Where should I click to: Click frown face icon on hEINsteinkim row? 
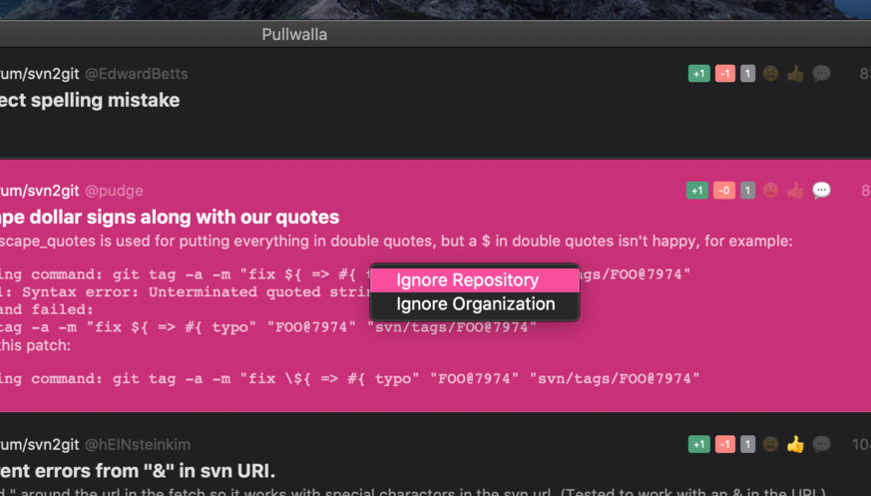click(x=770, y=444)
